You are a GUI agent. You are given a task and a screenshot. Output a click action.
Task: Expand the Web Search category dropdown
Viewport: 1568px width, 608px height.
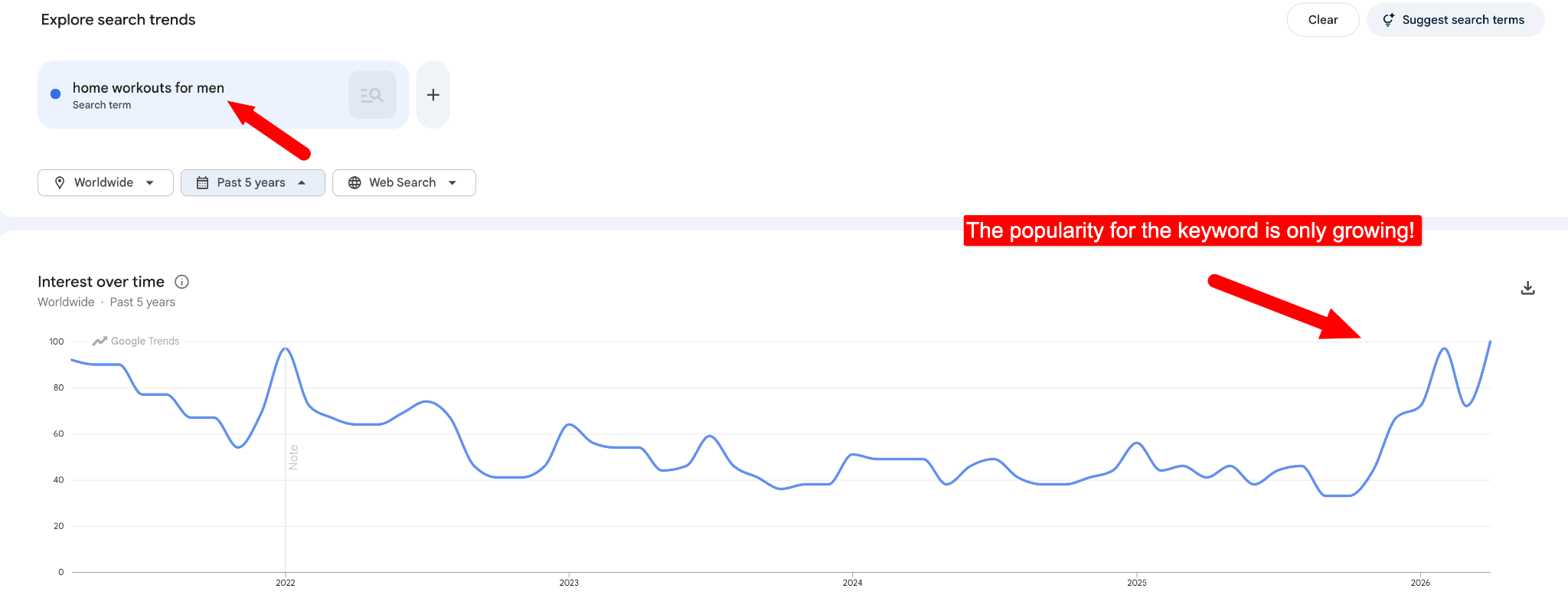(403, 182)
